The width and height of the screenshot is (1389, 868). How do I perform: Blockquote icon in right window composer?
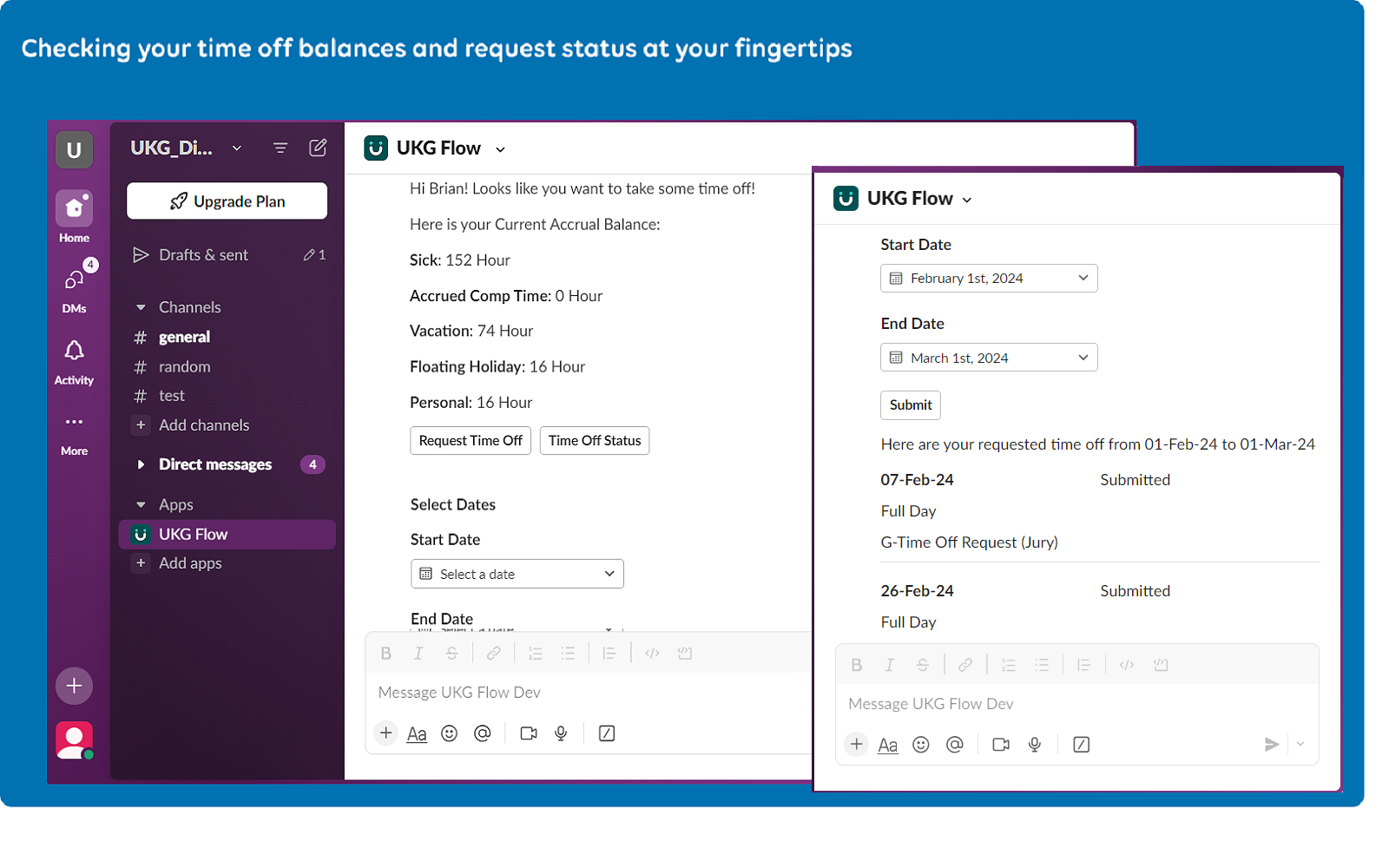point(1083,665)
